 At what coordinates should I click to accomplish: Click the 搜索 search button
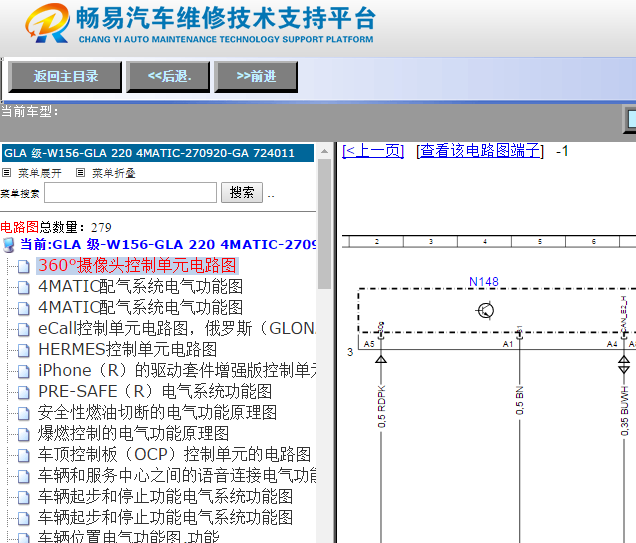click(x=242, y=193)
